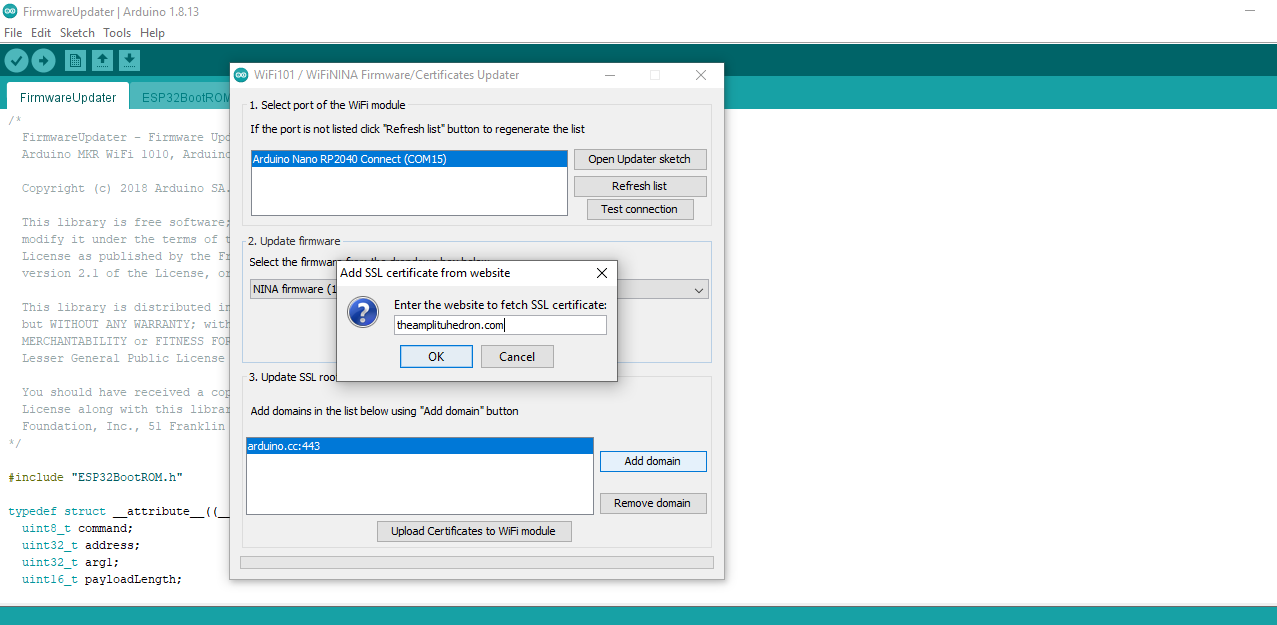Click Open Updater sketch button

pyautogui.click(x=639, y=159)
